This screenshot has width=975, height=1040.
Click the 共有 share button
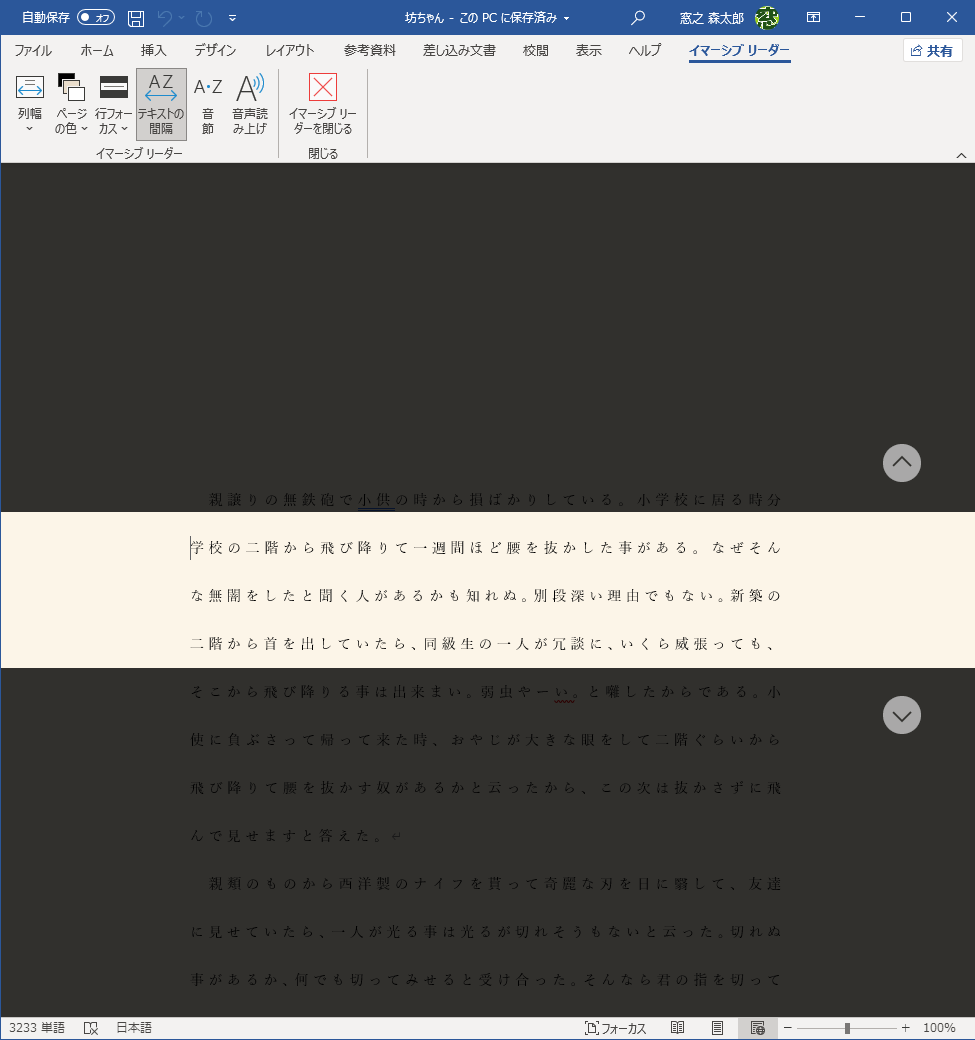tap(932, 51)
